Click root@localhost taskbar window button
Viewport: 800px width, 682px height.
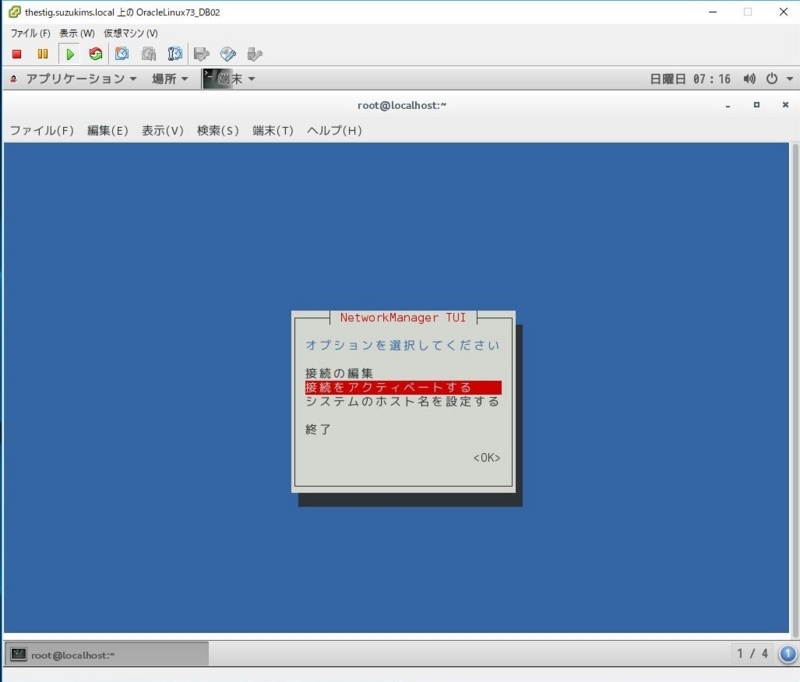pyautogui.click(x=107, y=654)
